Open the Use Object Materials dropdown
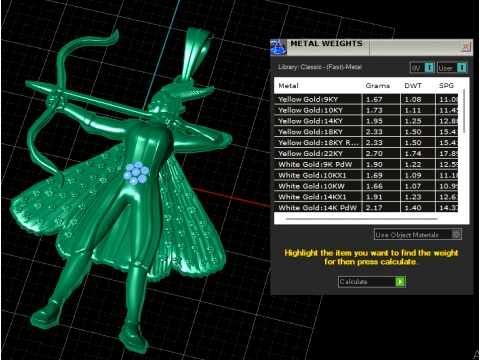The width and height of the screenshot is (480, 360). pyautogui.click(x=418, y=234)
